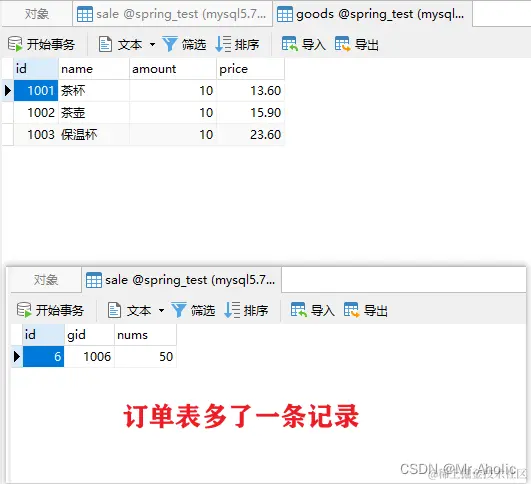Switch to the 对象 tab in top window

[x=37, y=14]
